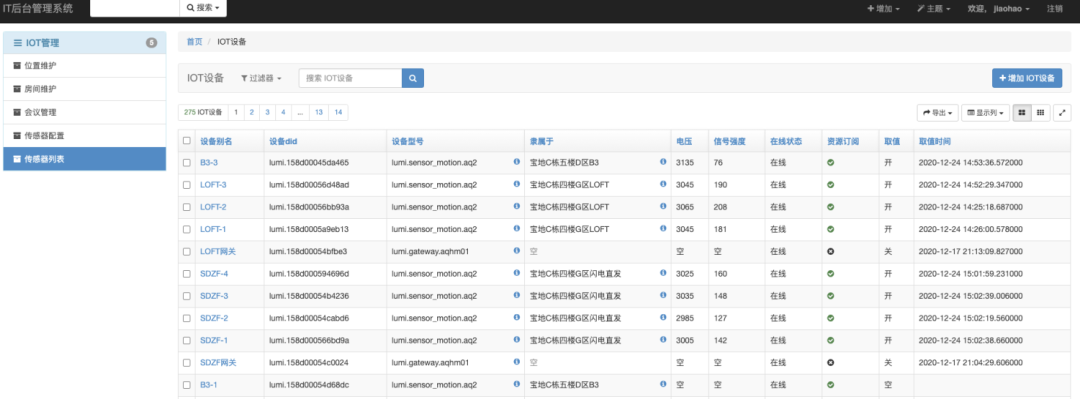The image size is (1080, 399).
Task: Open the 导出 export dropdown
Action: pos(937,112)
